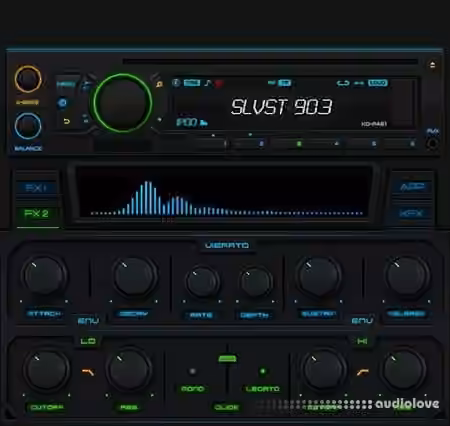
Task: Click the SLVST 903 preset name
Action: click(282, 107)
